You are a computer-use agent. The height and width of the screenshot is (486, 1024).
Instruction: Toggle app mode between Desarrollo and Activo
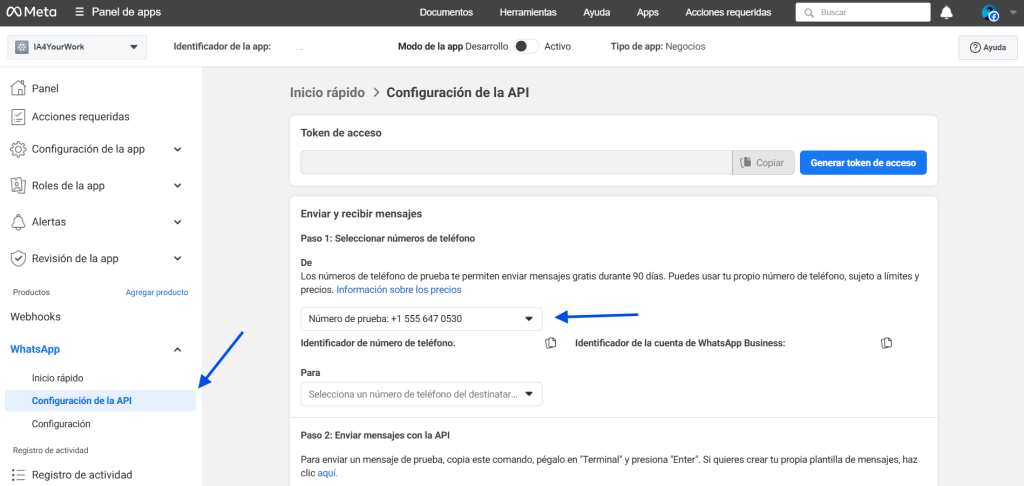(526, 47)
